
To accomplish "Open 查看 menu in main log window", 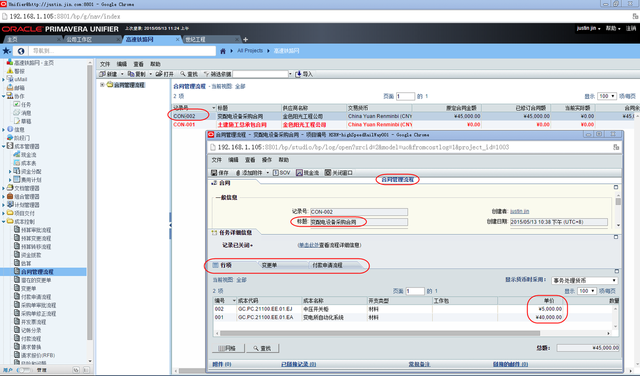I will (138, 64).
